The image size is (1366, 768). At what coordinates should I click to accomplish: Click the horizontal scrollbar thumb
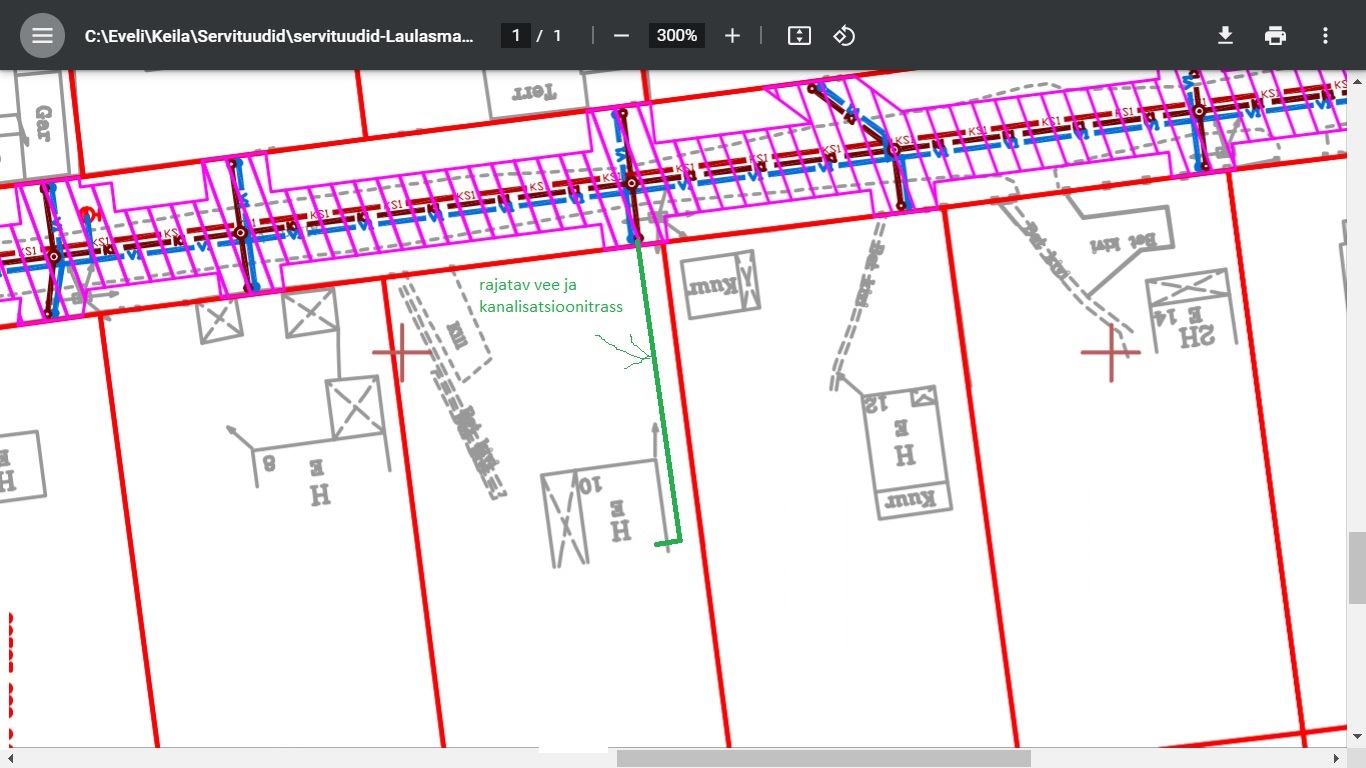(823, 758)
